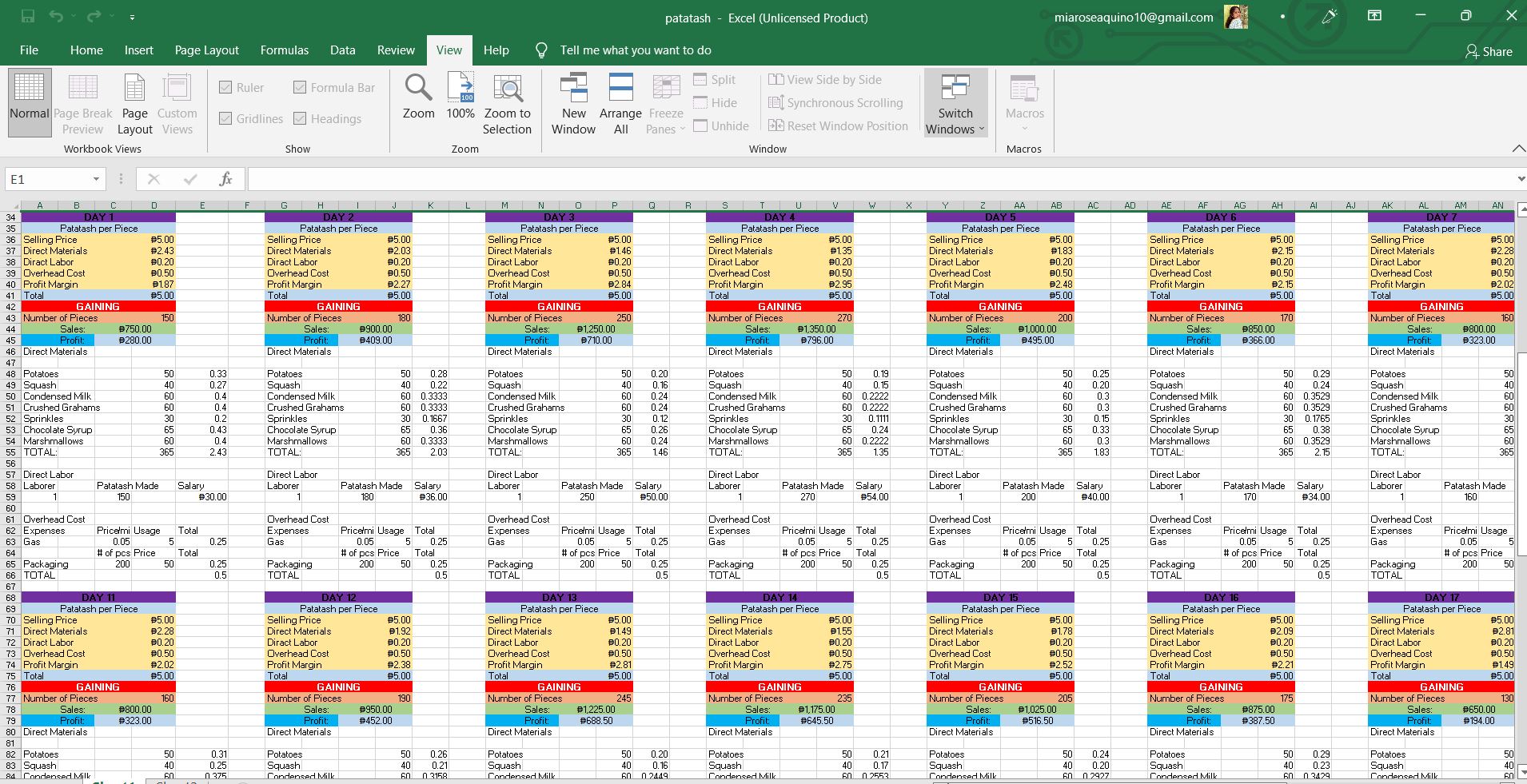Click the DAY 1 purple header cell
The width and height of the screenshot is (1527, 784).
[x=98, y=217]
